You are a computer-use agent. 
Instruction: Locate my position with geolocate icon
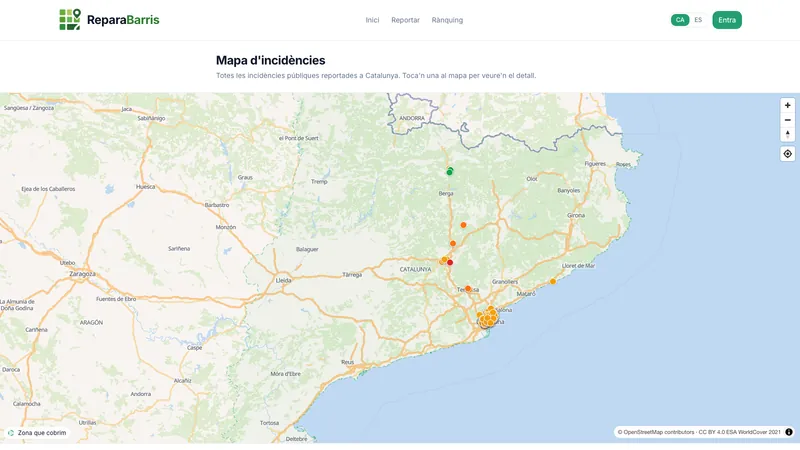click(788, 154)
